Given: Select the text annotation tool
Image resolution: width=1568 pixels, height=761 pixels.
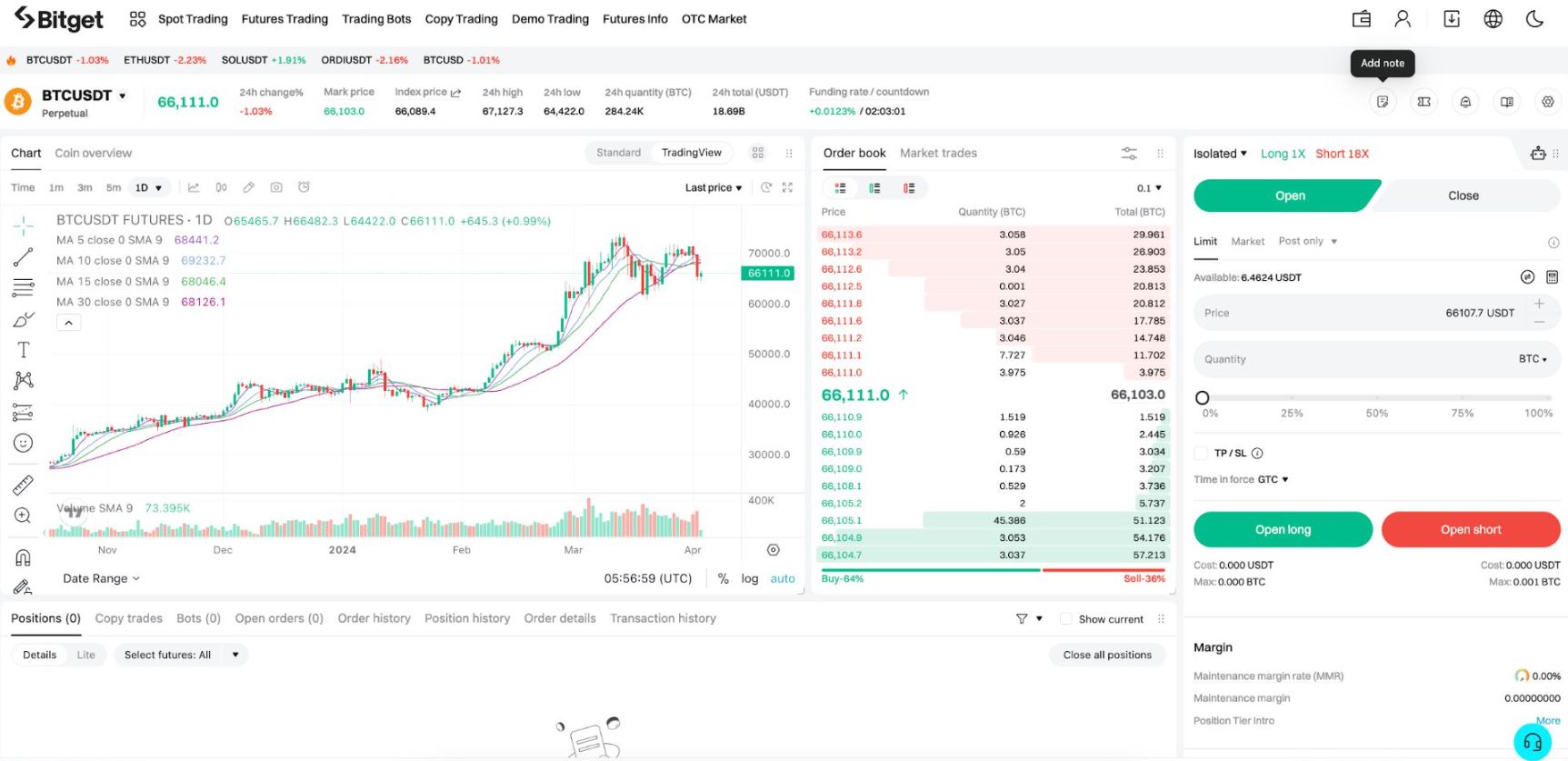Looking at the screenshot, I should tap(24, 350).
